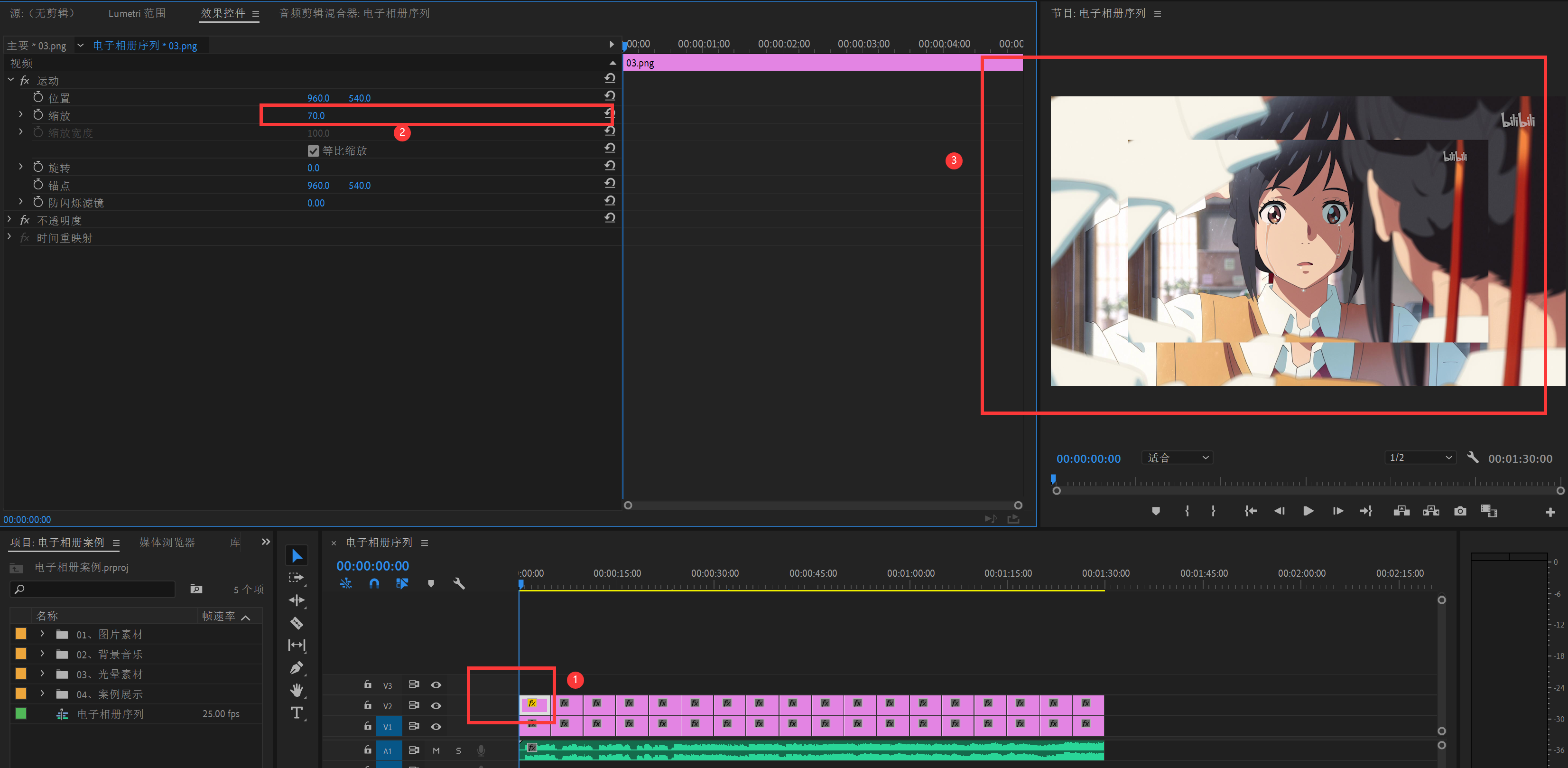Viewport: 1568px width, 768px height.
Task: Open 效果控件 panel menu
Action: point(256,13)
